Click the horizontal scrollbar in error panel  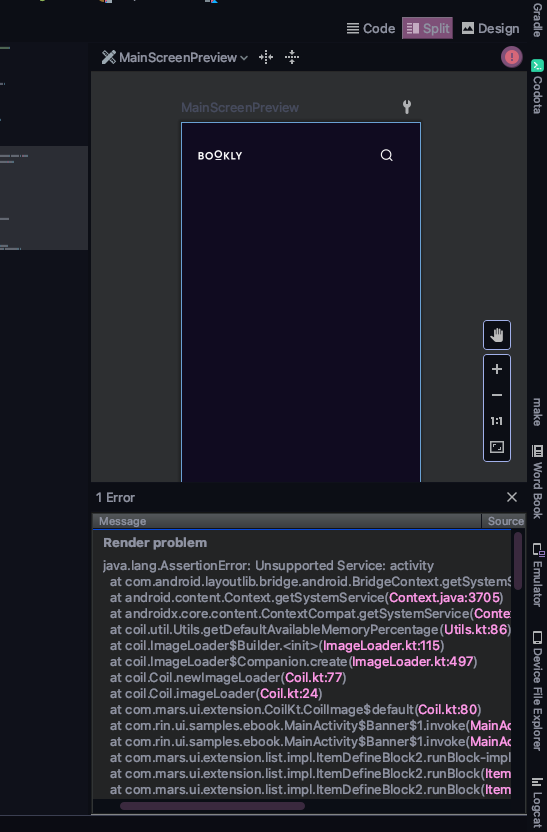[212, 806]
